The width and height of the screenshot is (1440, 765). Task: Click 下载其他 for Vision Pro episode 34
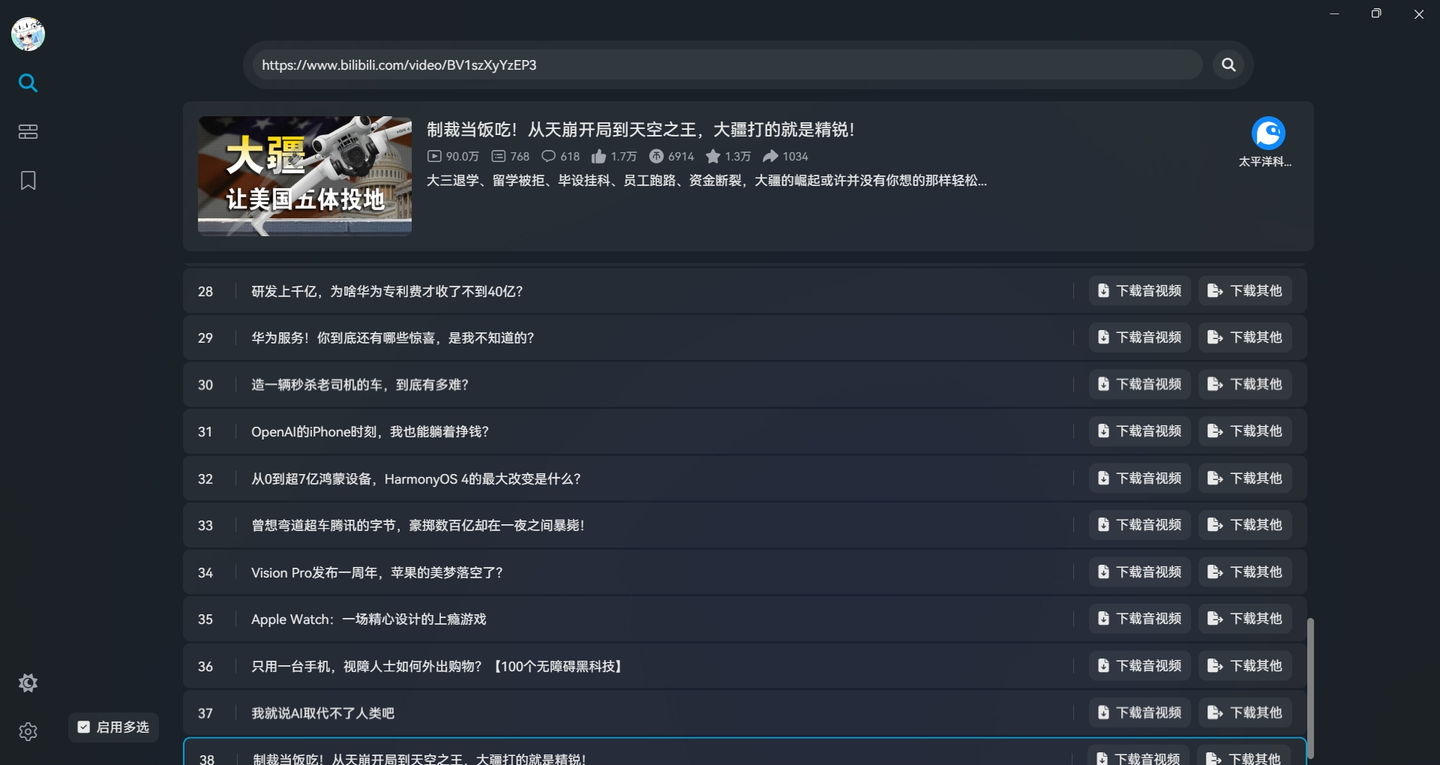click(1245, 571)
